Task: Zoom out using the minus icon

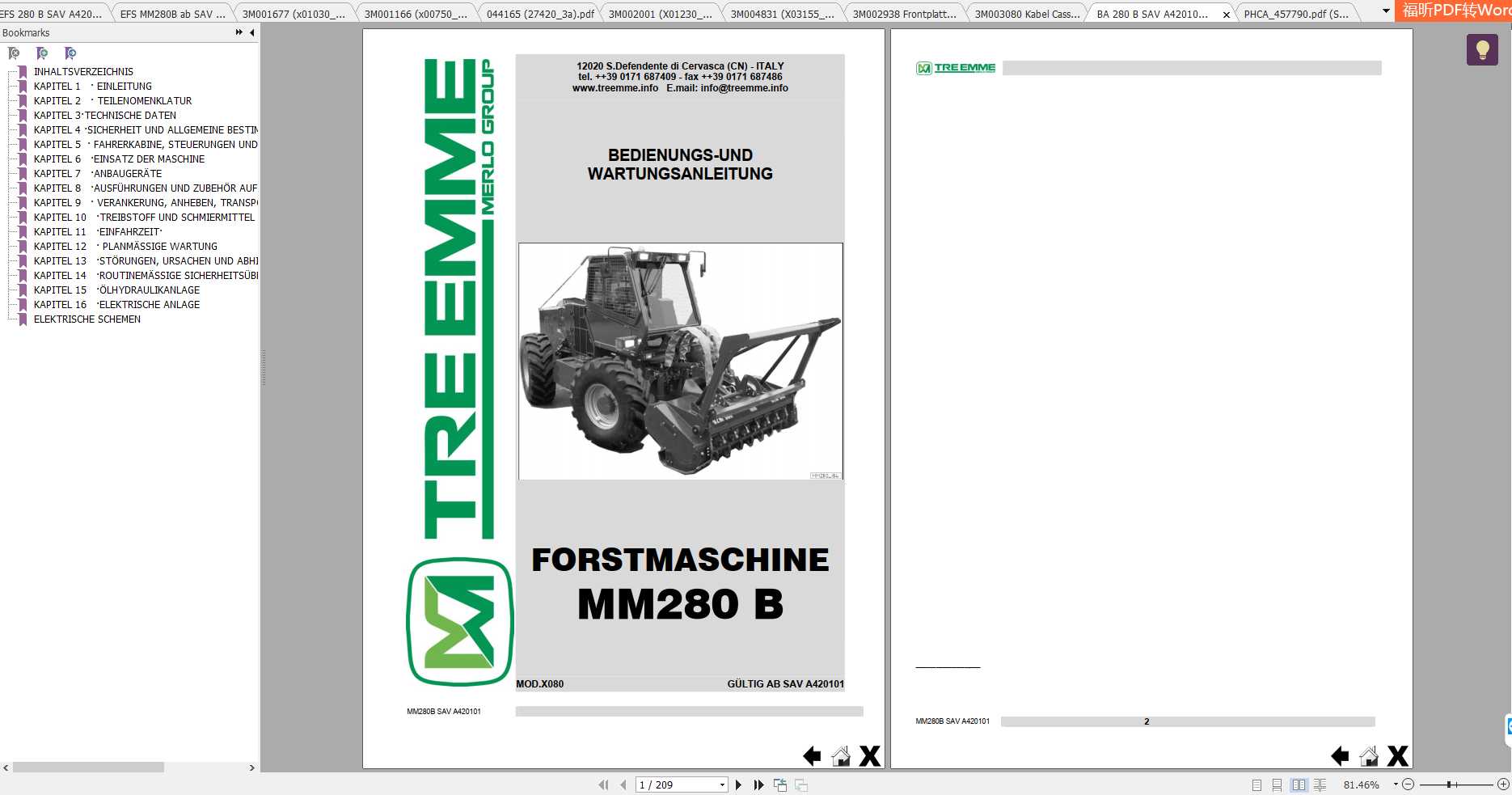Action: [x=1408, y=784]
